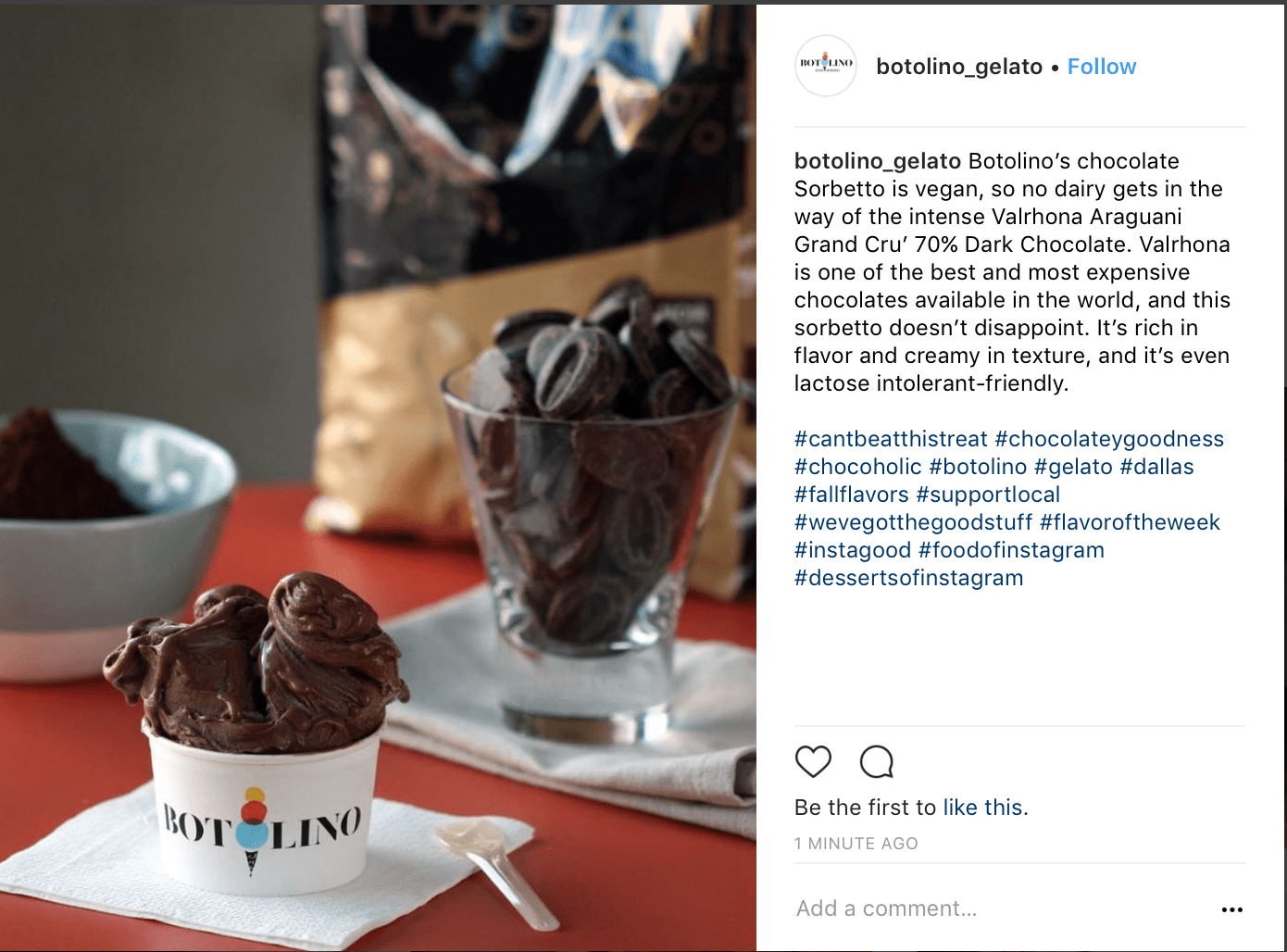Open the #gelato hashtag
The width and height of the screenshot is (1287, 952).
click(1073, 467)
